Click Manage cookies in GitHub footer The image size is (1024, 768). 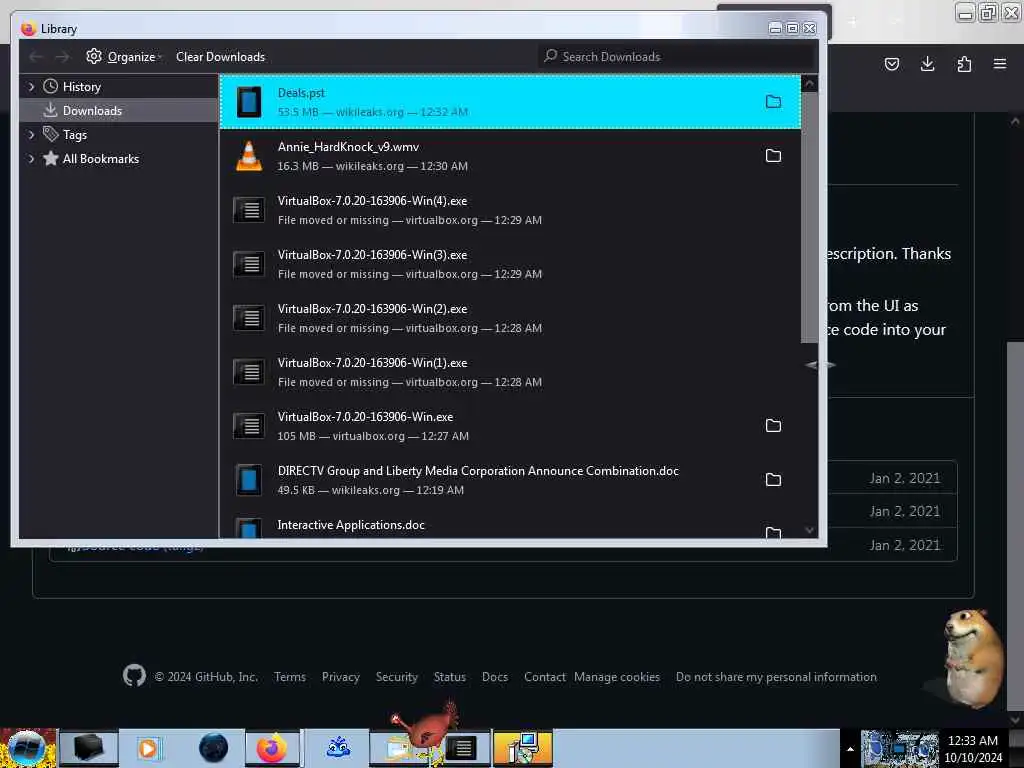[x=616, y=677]
